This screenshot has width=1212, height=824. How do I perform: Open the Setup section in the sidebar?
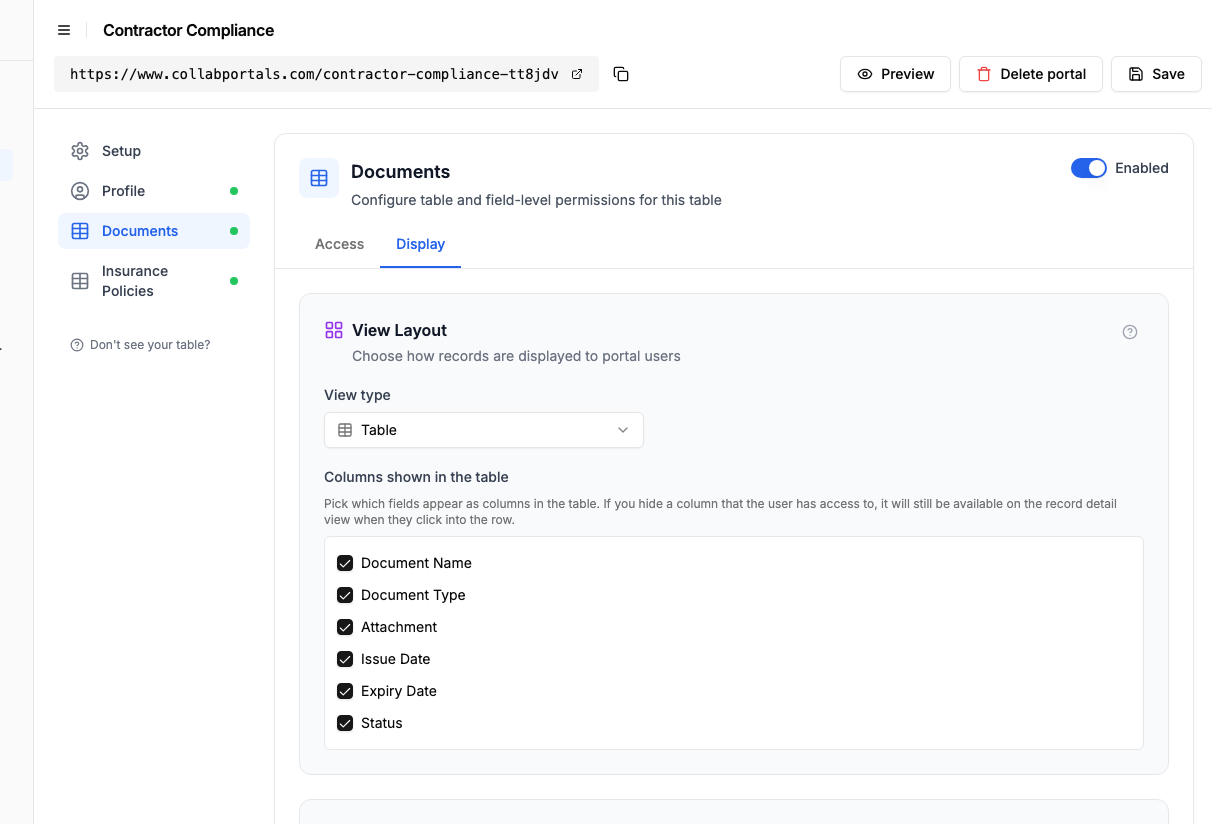coord(154,151)
